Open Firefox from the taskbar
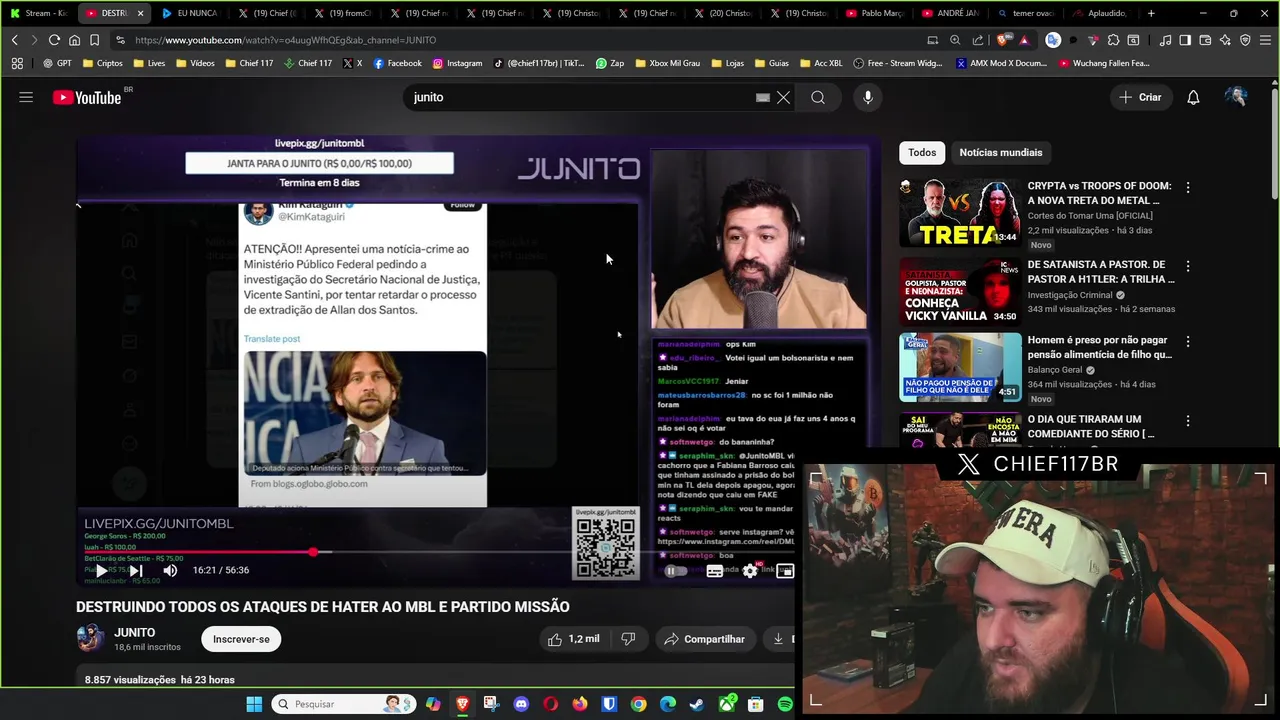Viewport: 1280px width, 720px height. coord(580,704)
